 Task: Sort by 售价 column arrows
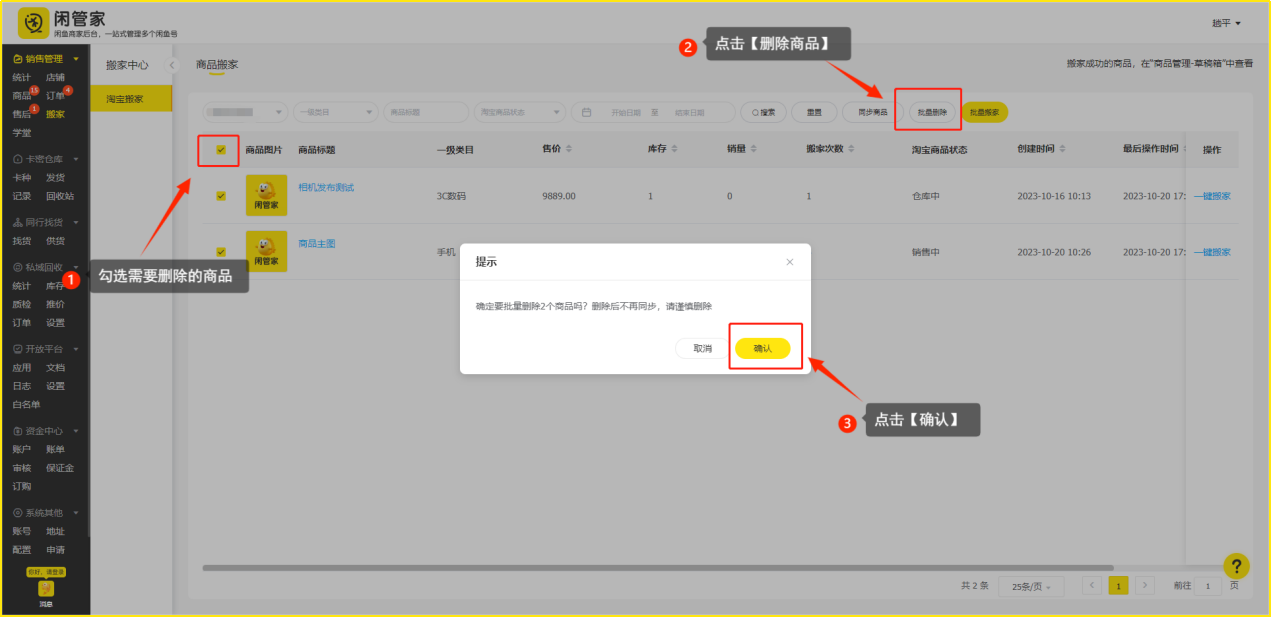pyautogui.click(x=569, y=149)
